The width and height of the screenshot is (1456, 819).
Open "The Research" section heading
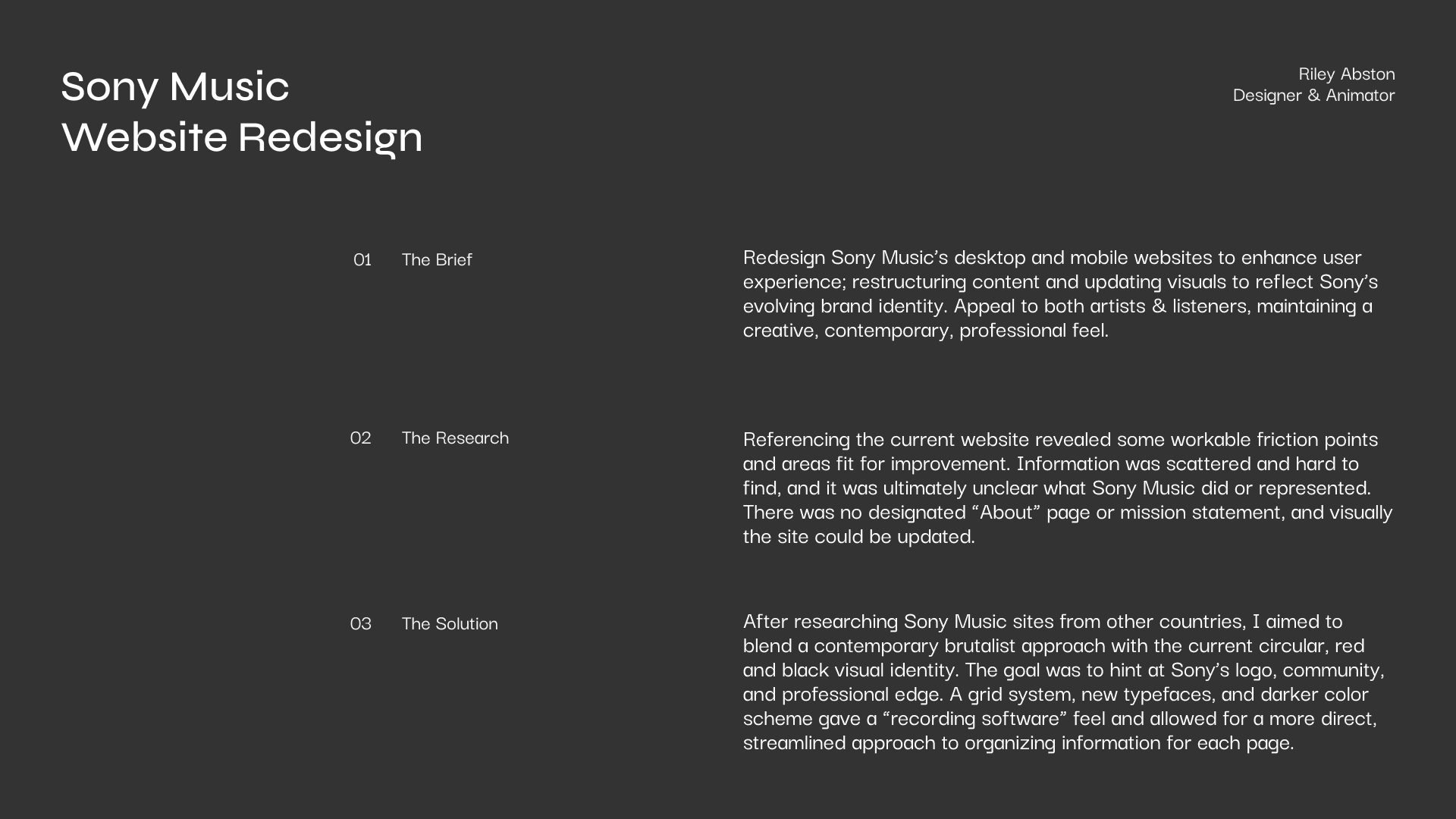(x=455, y=438)
